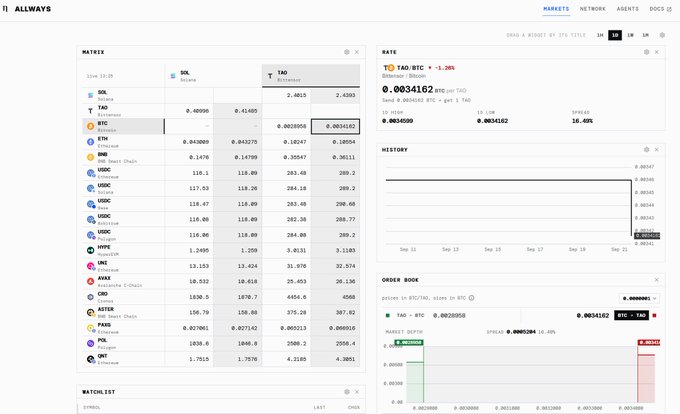Click the BNB Smart Chain row icon
Image resolution: width=680 pixels, height=414 pixels.
coord(91,157)
